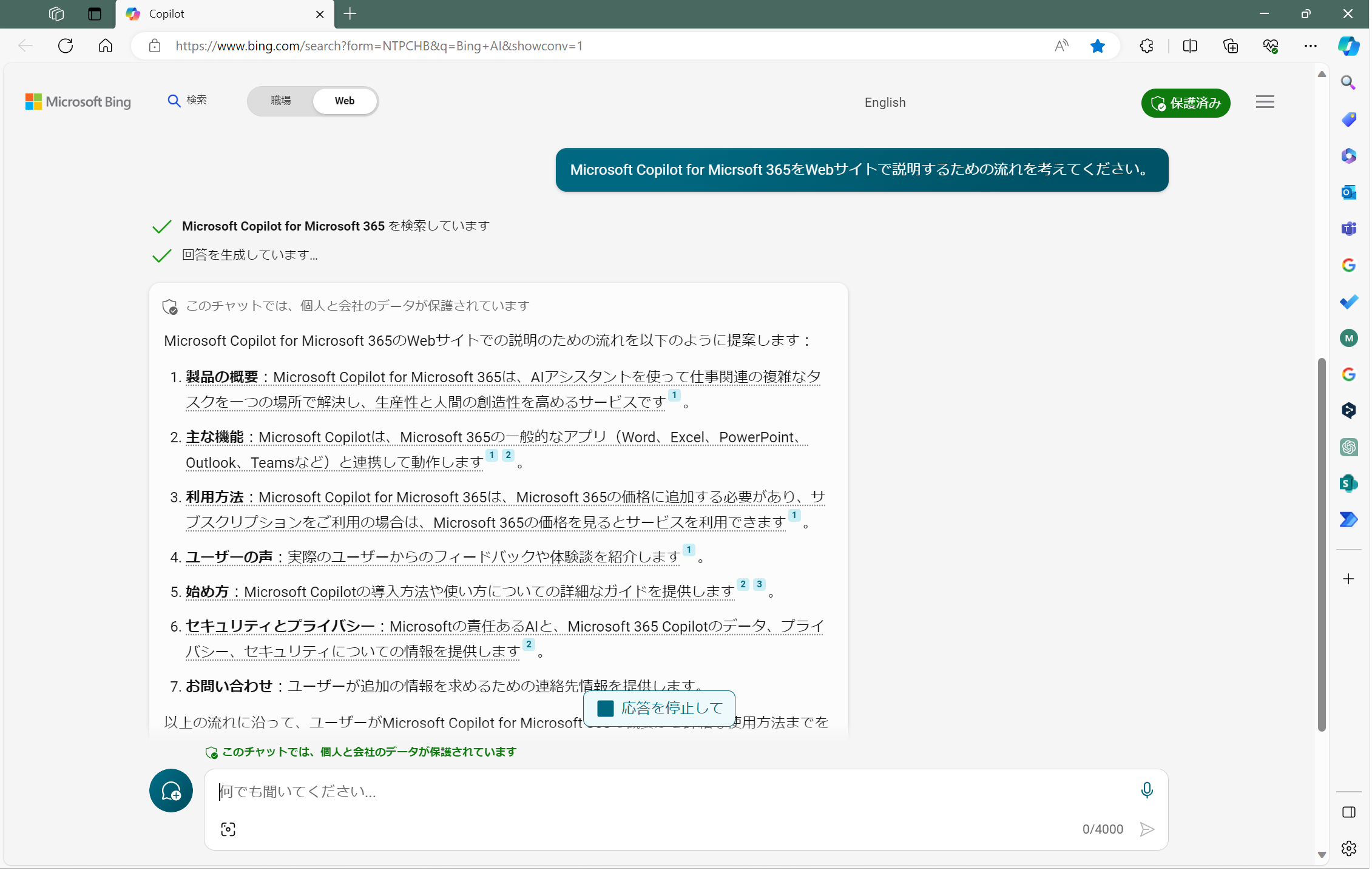
Task: Click the scrollbar up arrow
Action: (x=1321, y=74)
